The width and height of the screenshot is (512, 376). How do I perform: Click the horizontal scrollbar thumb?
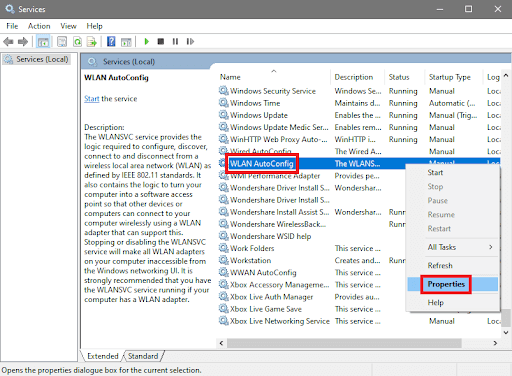point(344,343)
